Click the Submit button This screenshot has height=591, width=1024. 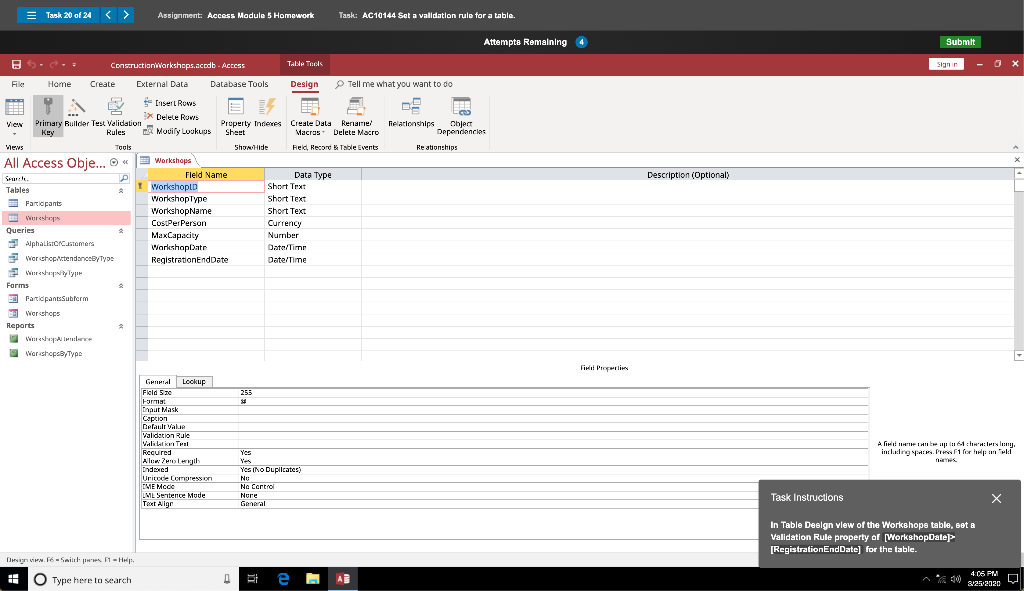(959, 42)
